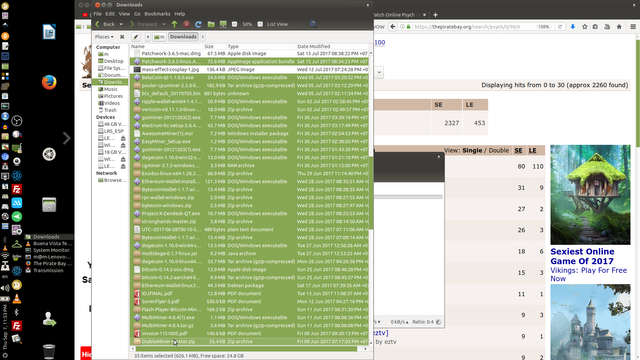
Task: Open Trash in Places sidebar
Action: tap(110, 110)
